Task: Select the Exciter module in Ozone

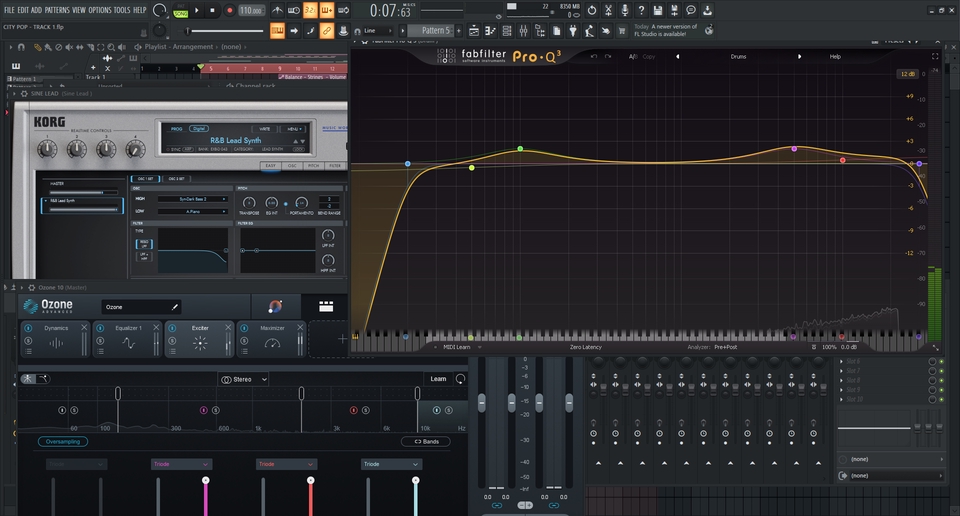Action: (x=200, y=339)
